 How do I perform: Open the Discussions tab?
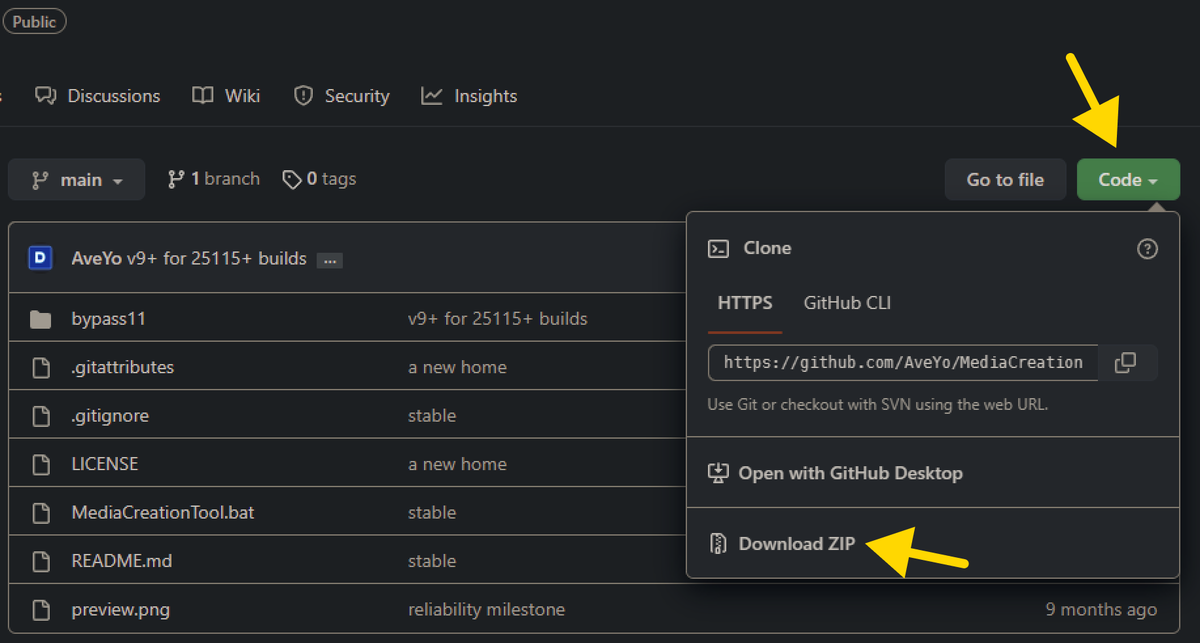coord(97,96)
